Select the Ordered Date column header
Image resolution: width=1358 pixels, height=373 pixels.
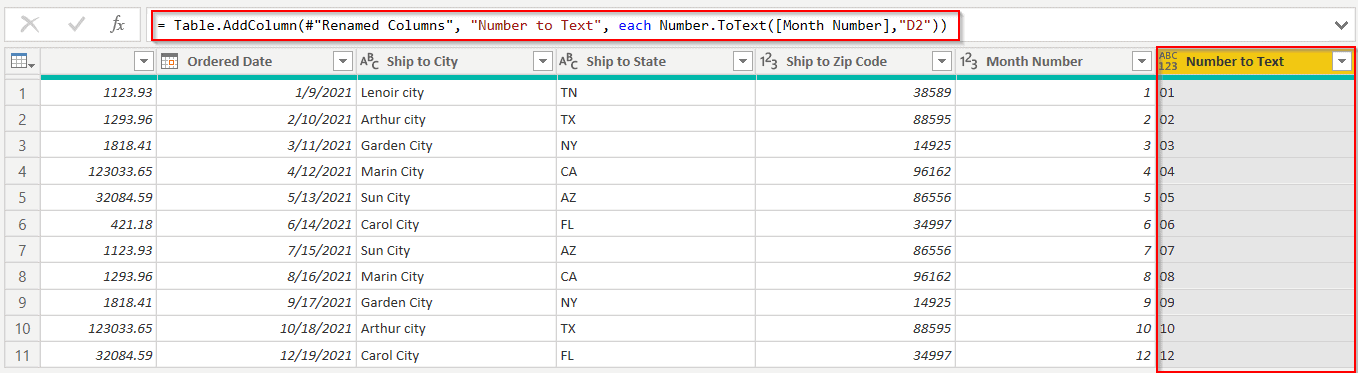point(256,61)
